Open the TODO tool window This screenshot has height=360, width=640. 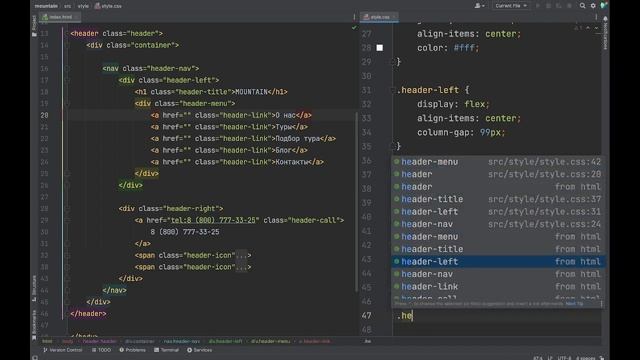click(x=101, y=350)
